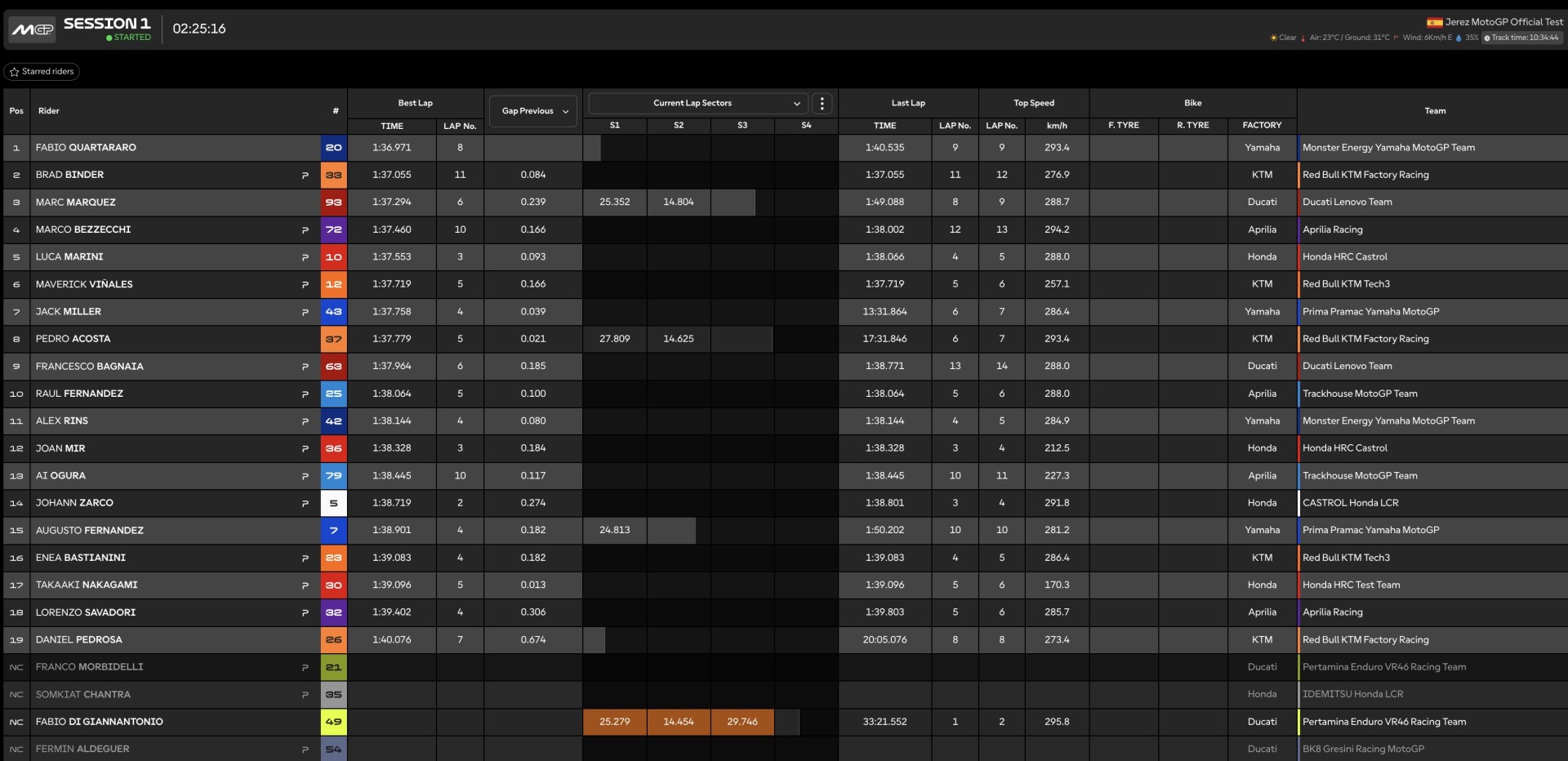Click the S2 sector column header
The image size is (1568, 761).
pos(679,126)
